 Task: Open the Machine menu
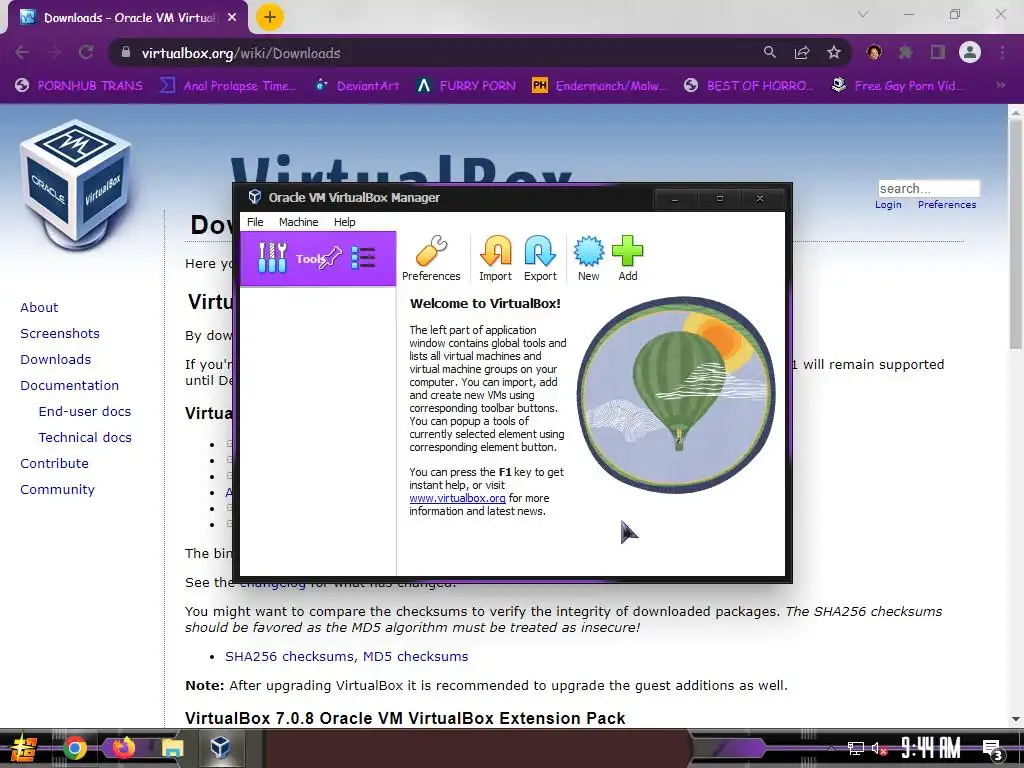click(298, 222)
